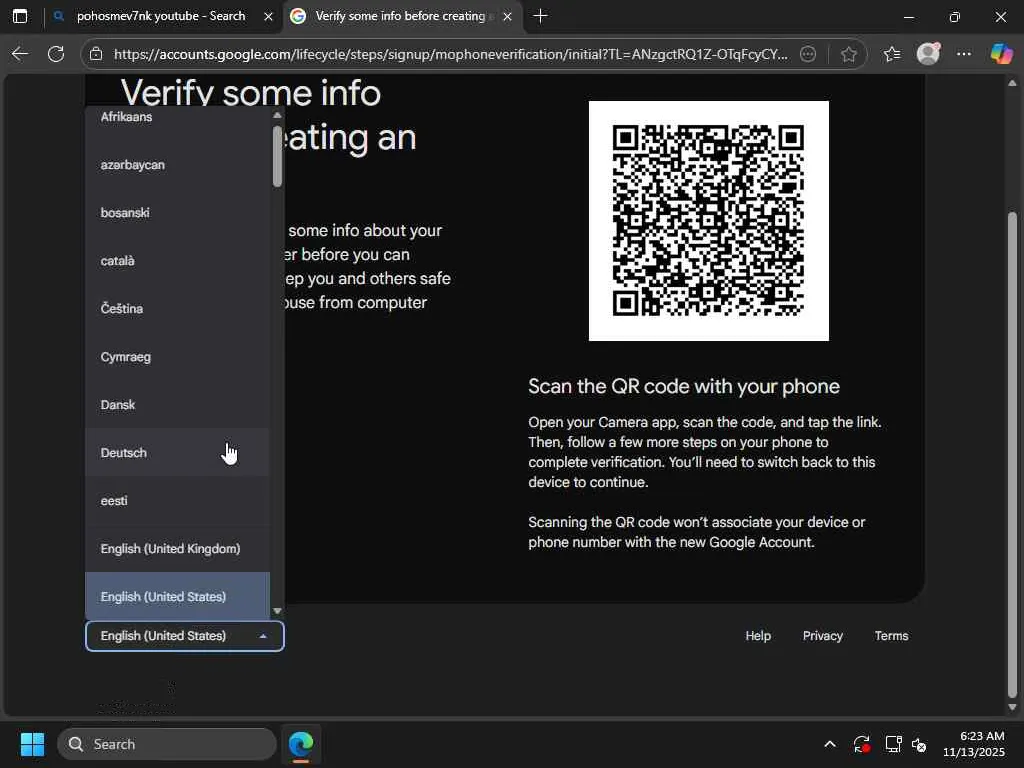Open the muted volume tray icon
This screenshot has height=768, width=1024.
[x=919, y=744]
